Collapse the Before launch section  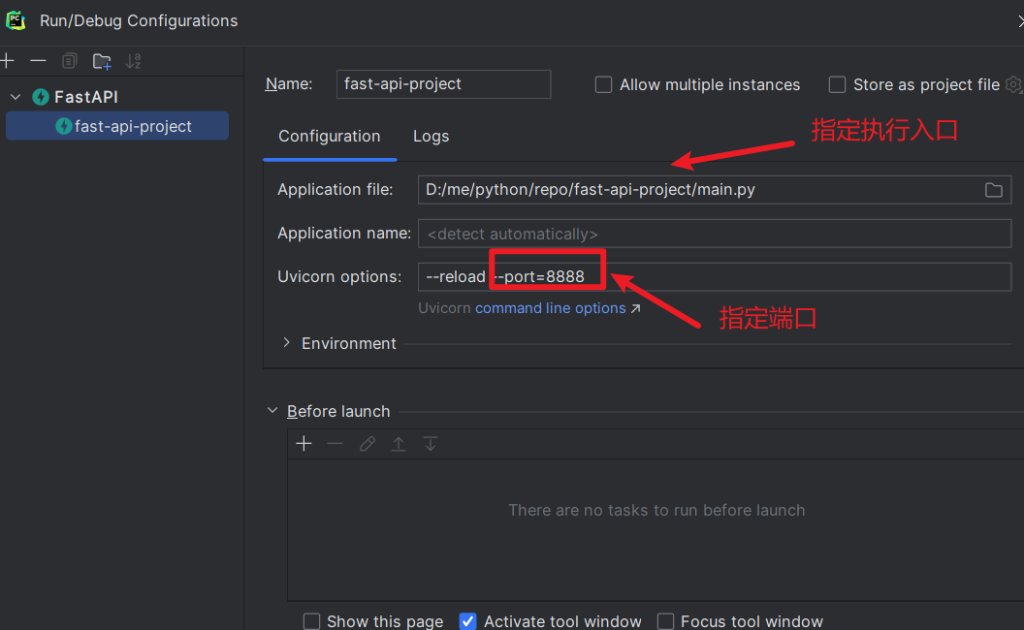[x=272, y=411]
